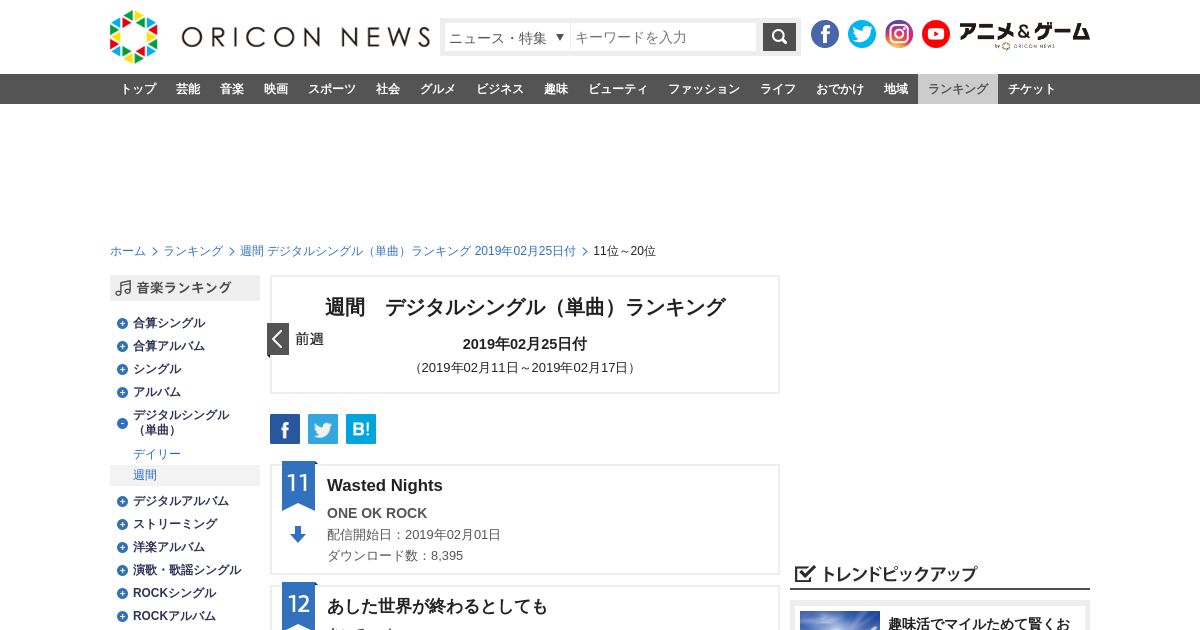The image size is (1200, 630).
Task: Open Wasted Nights song title
Action: pyautogui.click(x=385, y=485)
